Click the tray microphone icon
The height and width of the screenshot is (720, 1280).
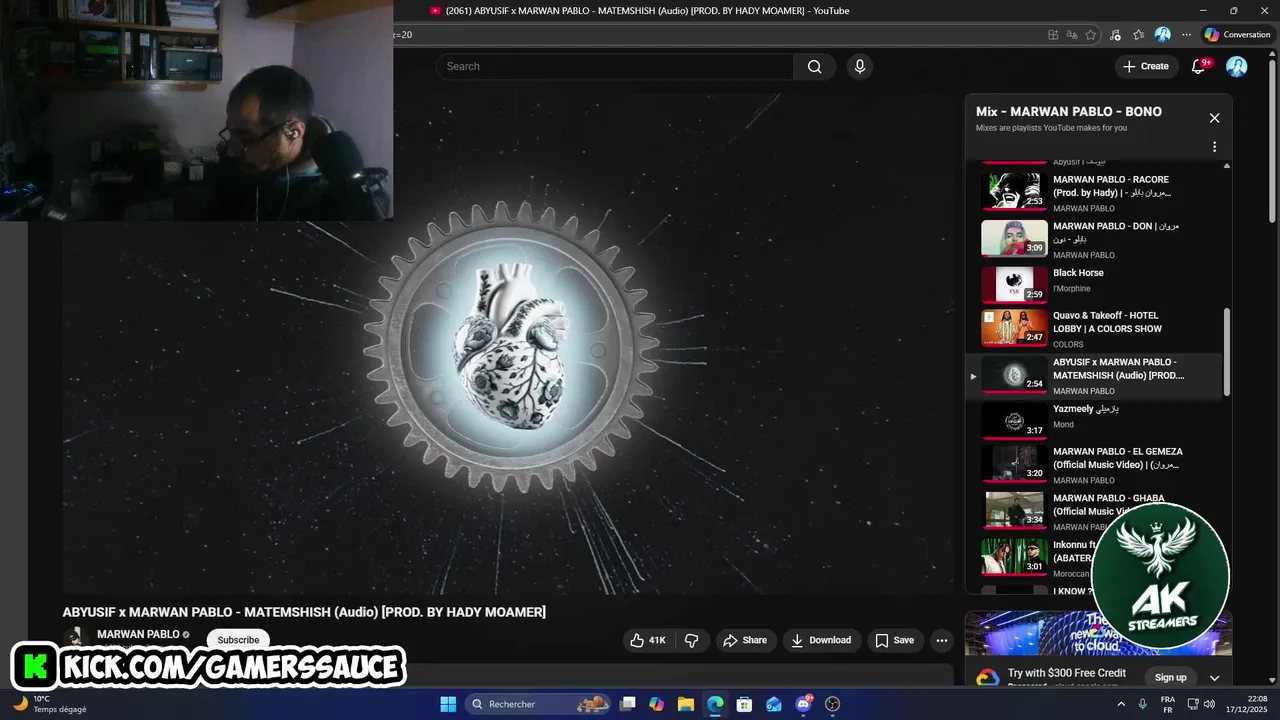click(x=1143, y=704)
